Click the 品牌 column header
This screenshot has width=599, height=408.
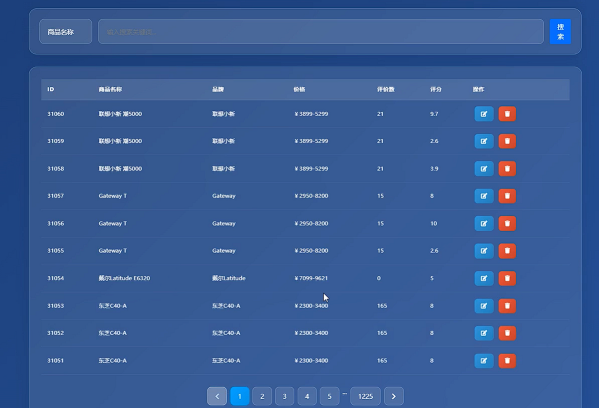(218, 89)
